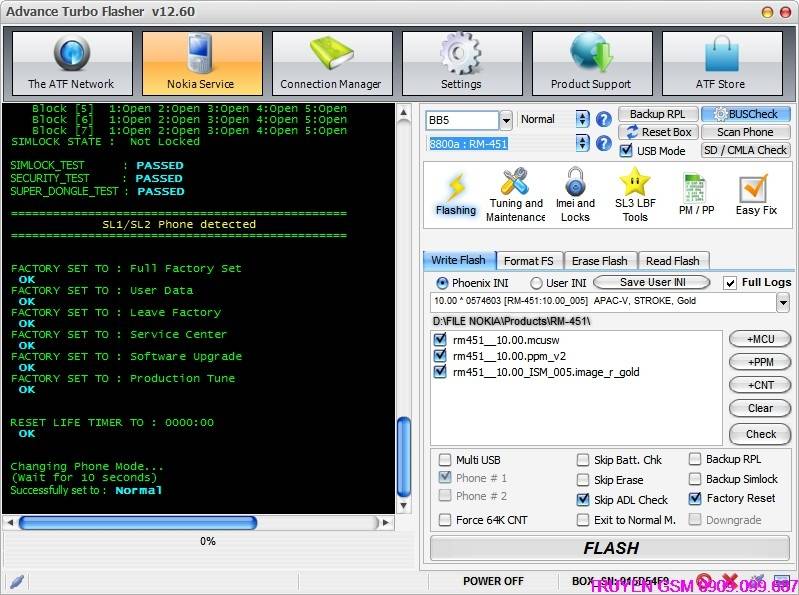Select Tuning and Maintenance tools
Viewport: 799px width, 595px height.
tap(516, 196)
